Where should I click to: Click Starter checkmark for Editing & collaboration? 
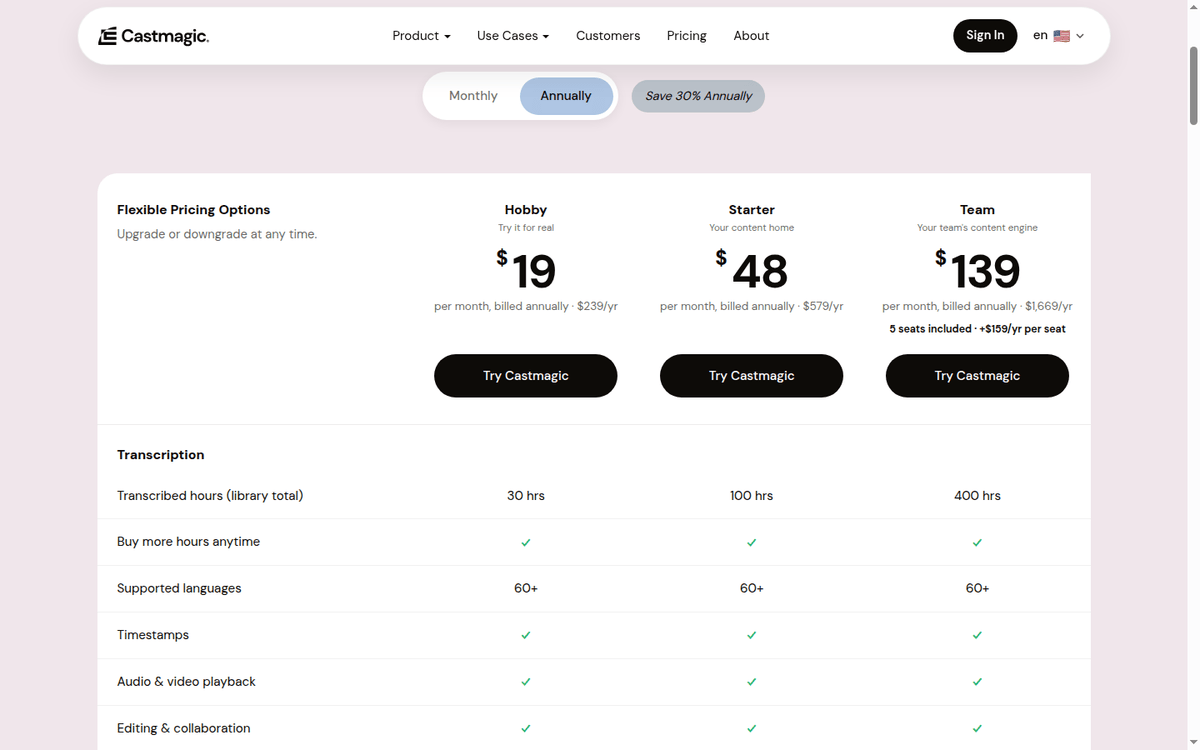(x=752, y=728)
